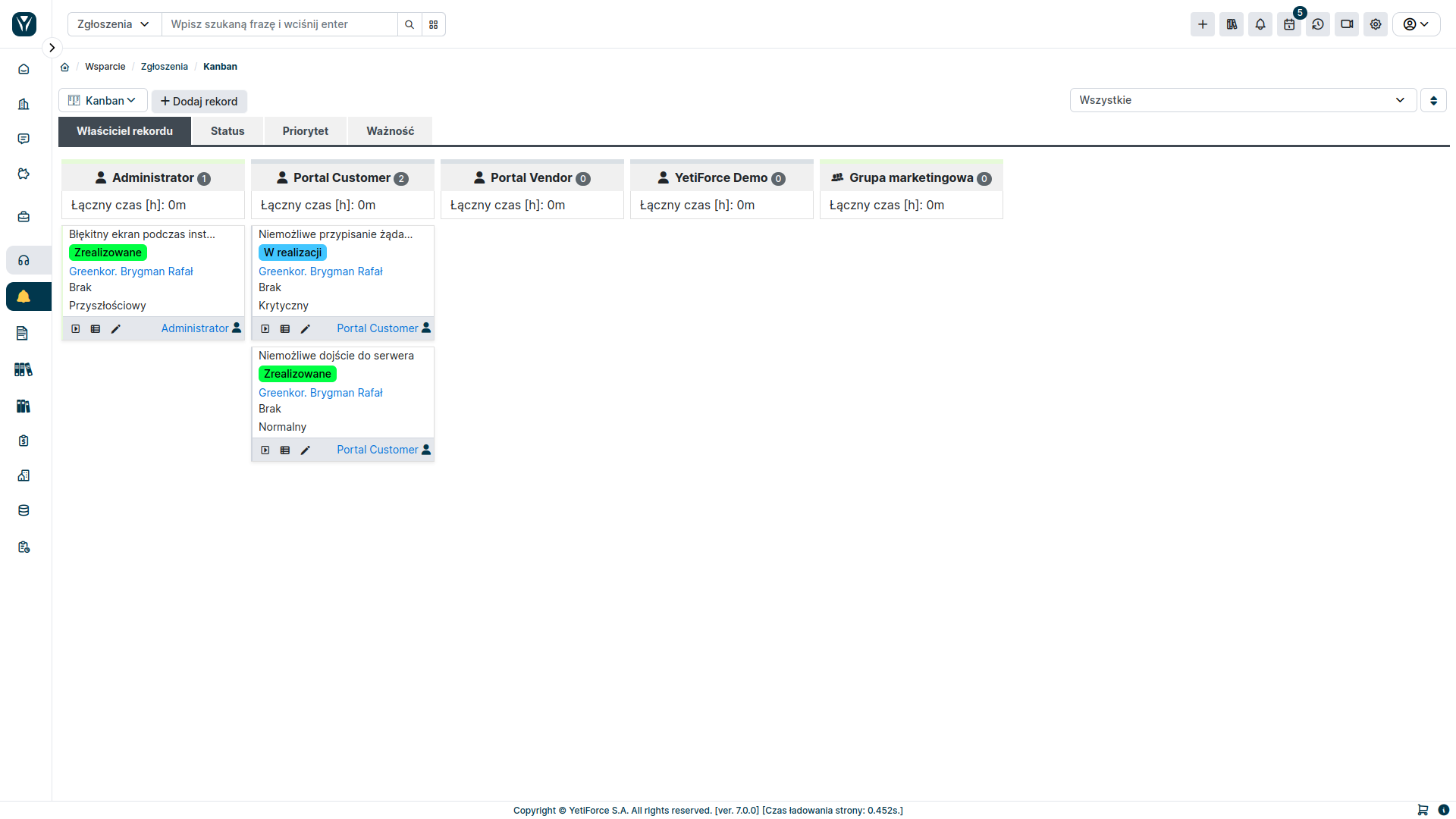This screenshot has height=819, width=1456.
Task: Open the document icon in sidebar
Action: pos(22,333)
